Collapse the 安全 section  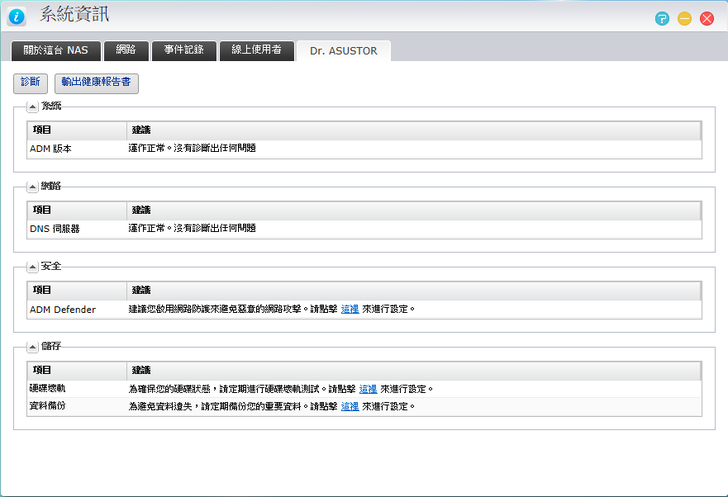32,267
